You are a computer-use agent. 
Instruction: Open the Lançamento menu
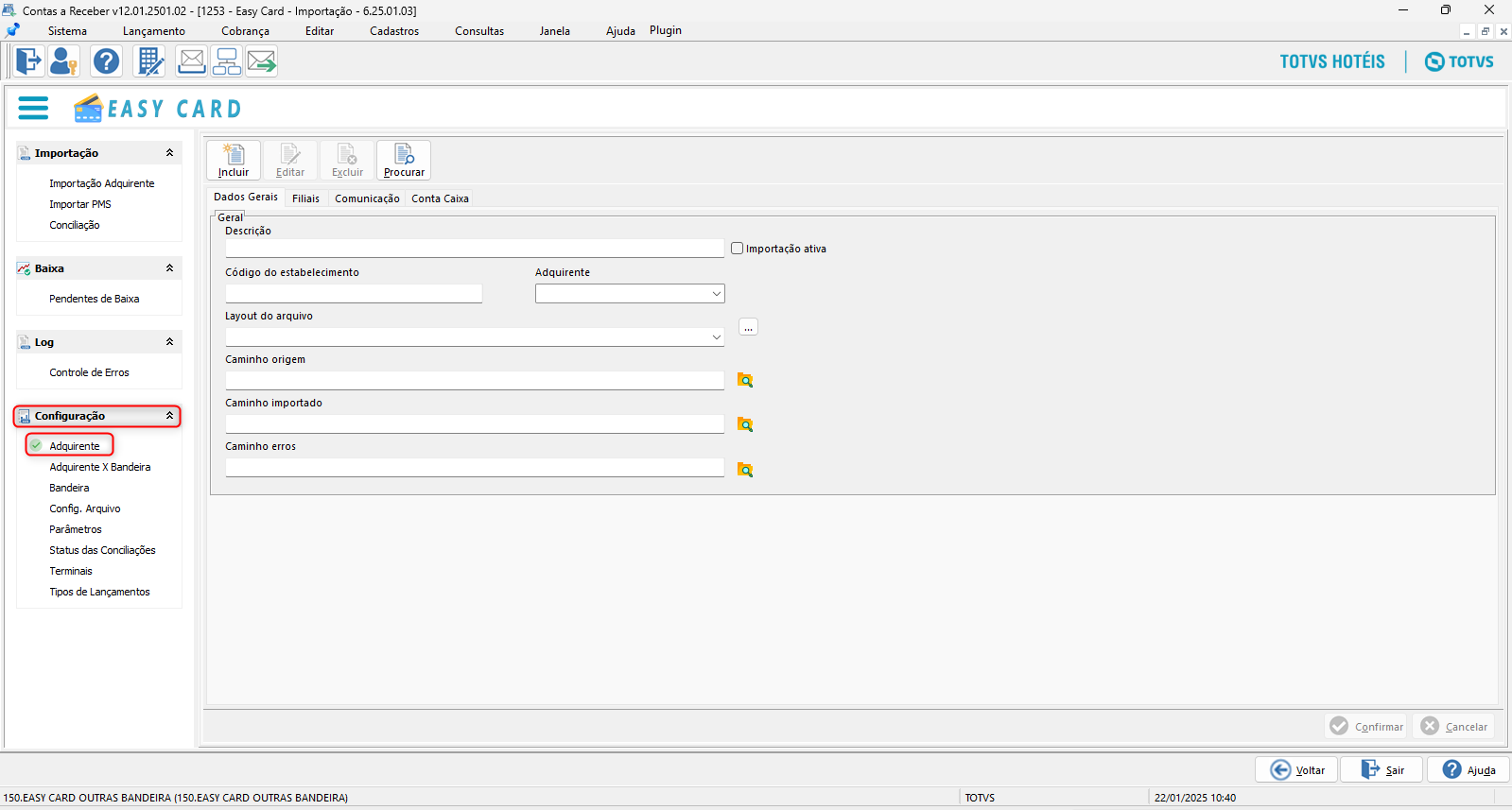154,31
